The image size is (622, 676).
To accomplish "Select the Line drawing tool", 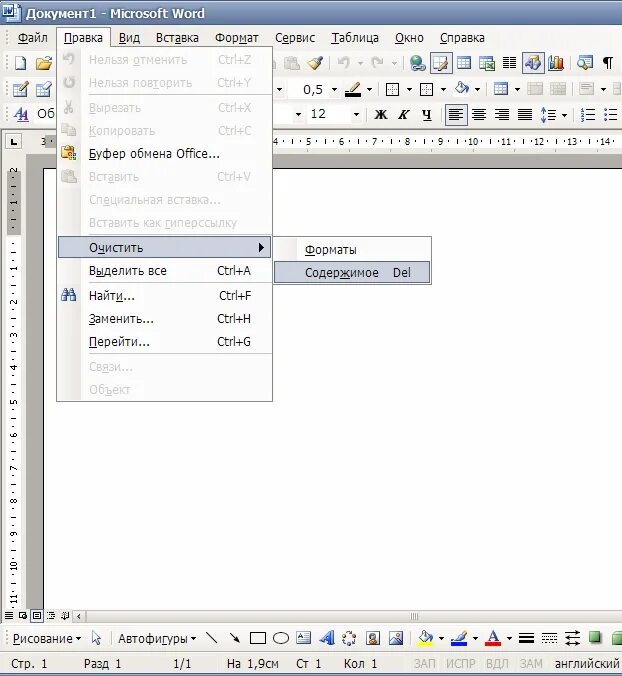I will click(212, 638).
